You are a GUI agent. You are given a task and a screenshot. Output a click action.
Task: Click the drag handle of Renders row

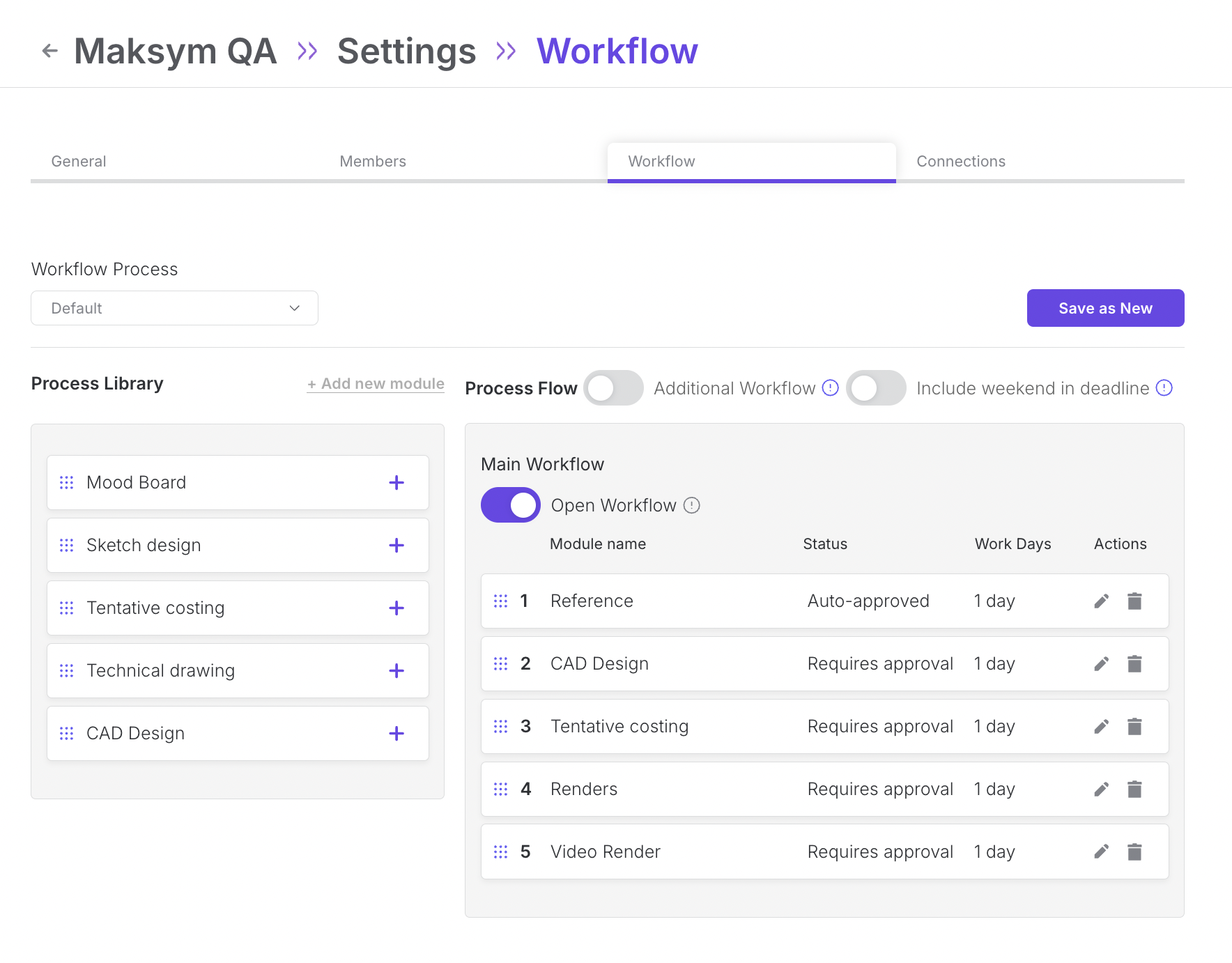pos(500,789)
